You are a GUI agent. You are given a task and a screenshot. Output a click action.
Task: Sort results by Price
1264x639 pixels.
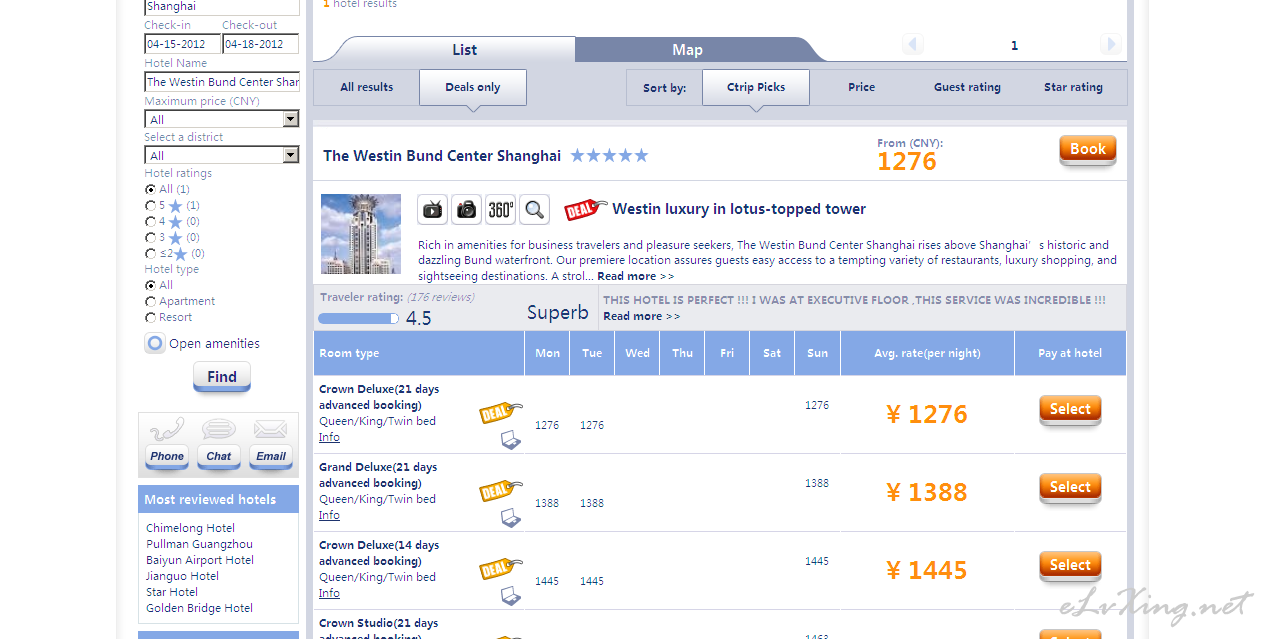click(862, 87)
